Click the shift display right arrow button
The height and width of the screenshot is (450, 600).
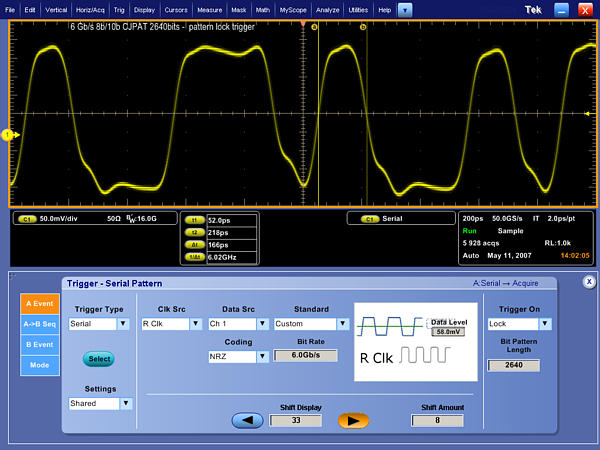(x=352, y=420)
